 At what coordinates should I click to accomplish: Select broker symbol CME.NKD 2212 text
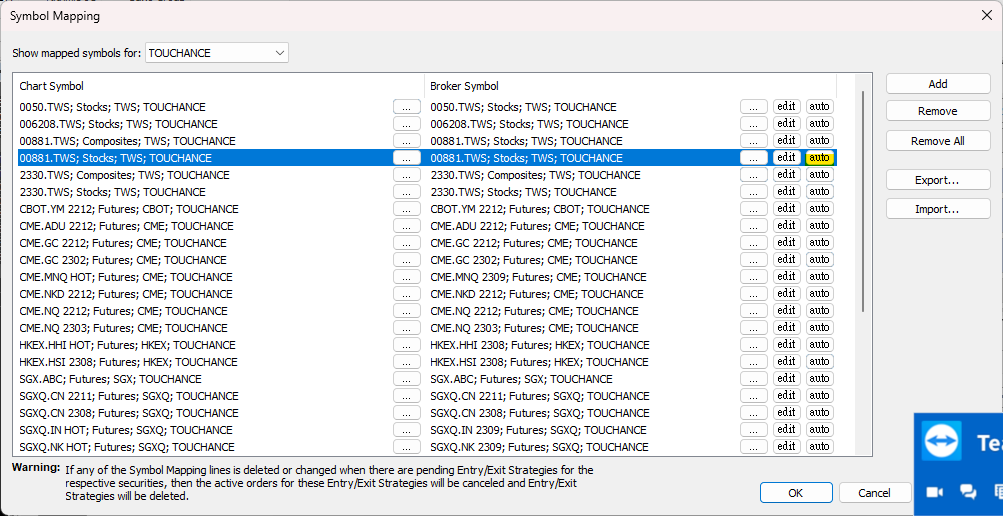click(537, 294)
